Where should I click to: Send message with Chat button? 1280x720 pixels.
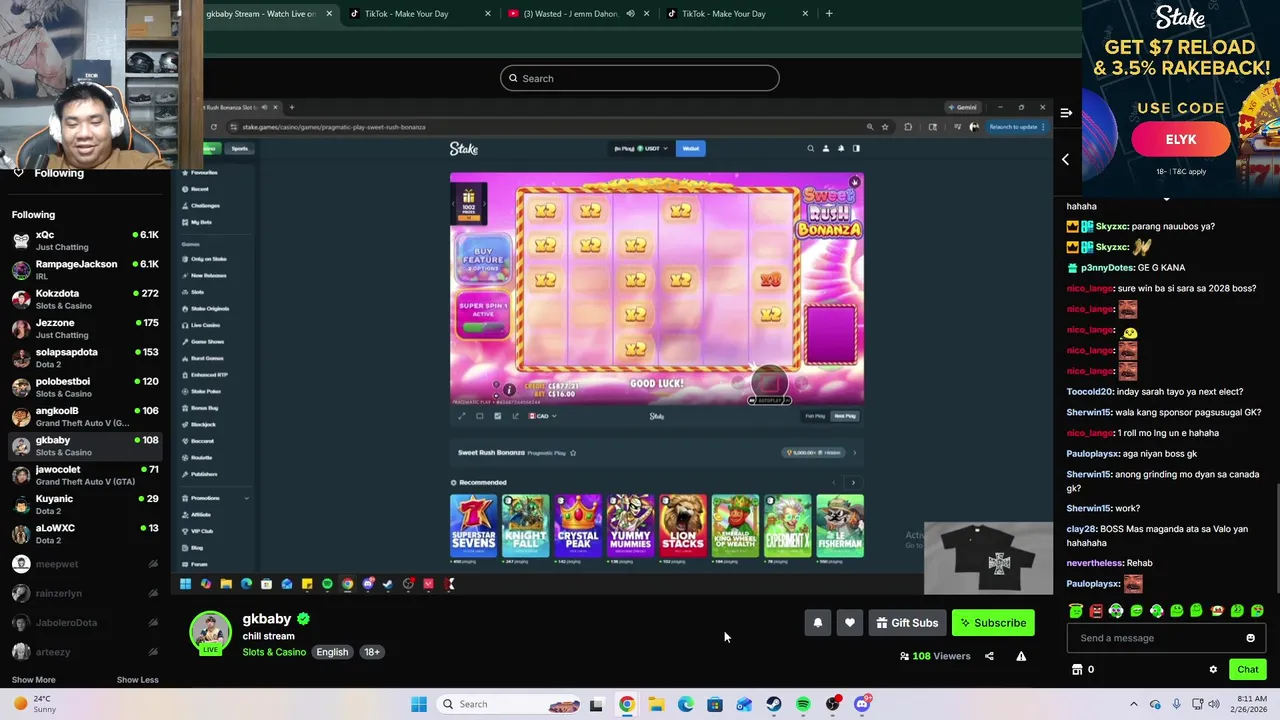pyautogui.click(x=1247, y=670)
